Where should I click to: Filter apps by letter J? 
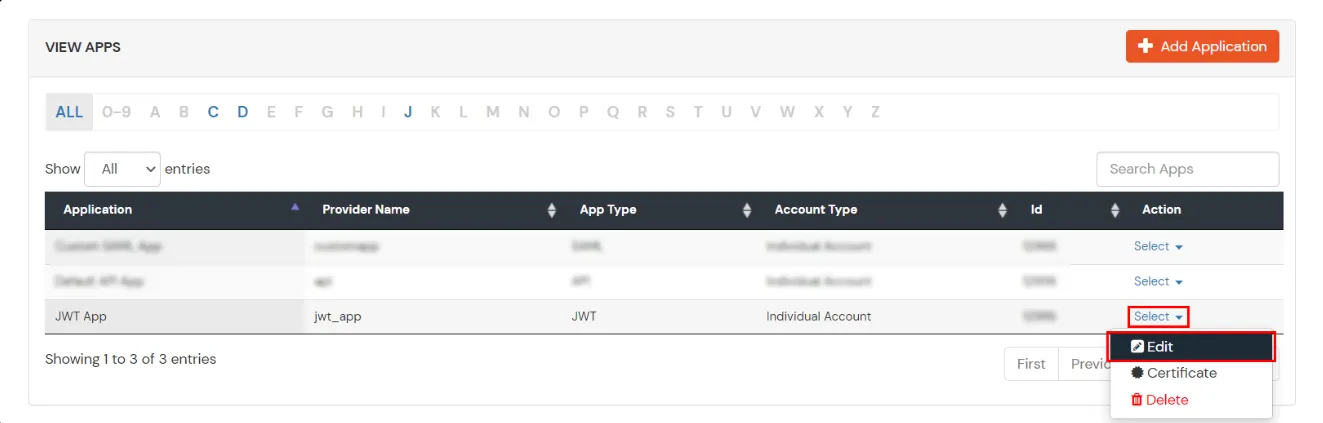pos(408,112)
